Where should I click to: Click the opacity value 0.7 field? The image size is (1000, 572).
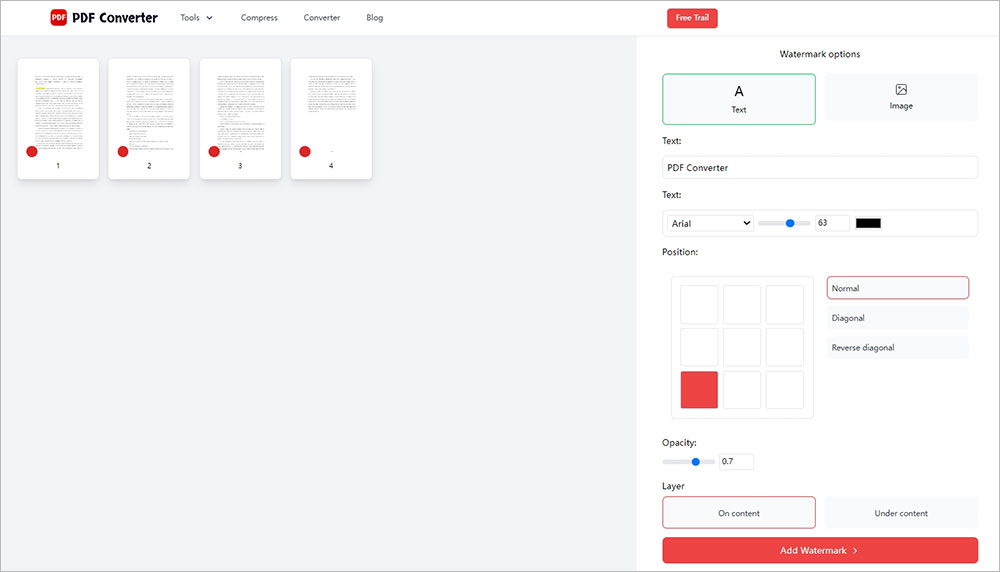click(x=736, y=462)
